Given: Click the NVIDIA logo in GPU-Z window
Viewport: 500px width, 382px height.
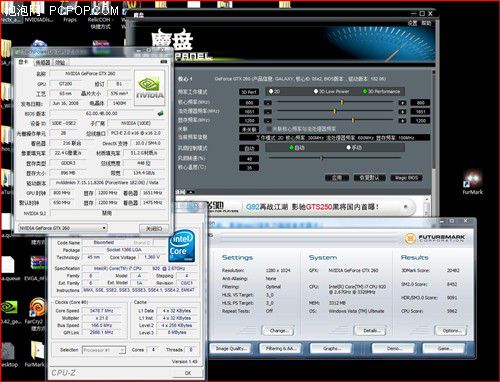Looking at the screenshot, I should click(149, 87).
